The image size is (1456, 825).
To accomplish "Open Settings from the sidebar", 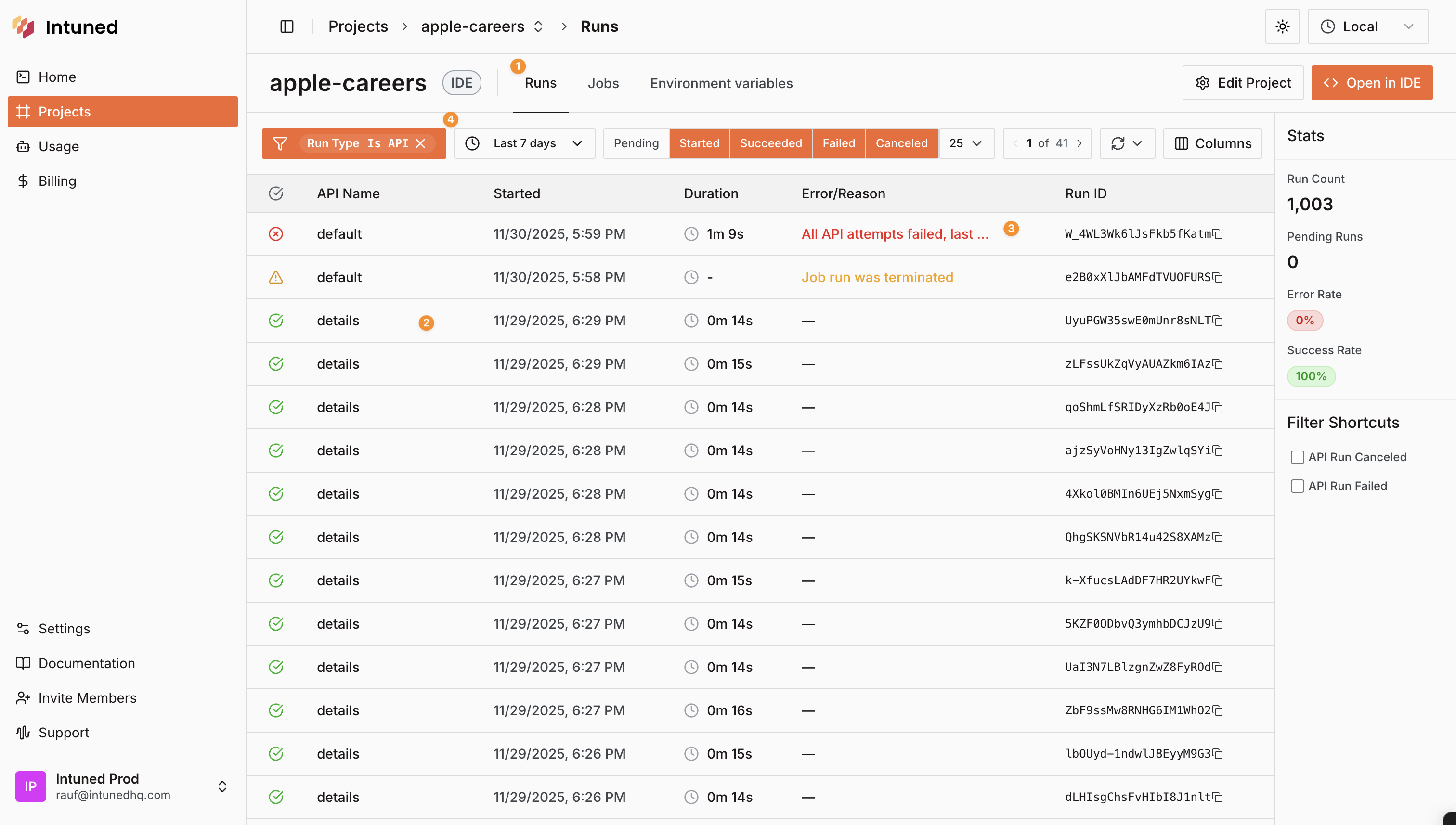I will (x=64, y=629).
